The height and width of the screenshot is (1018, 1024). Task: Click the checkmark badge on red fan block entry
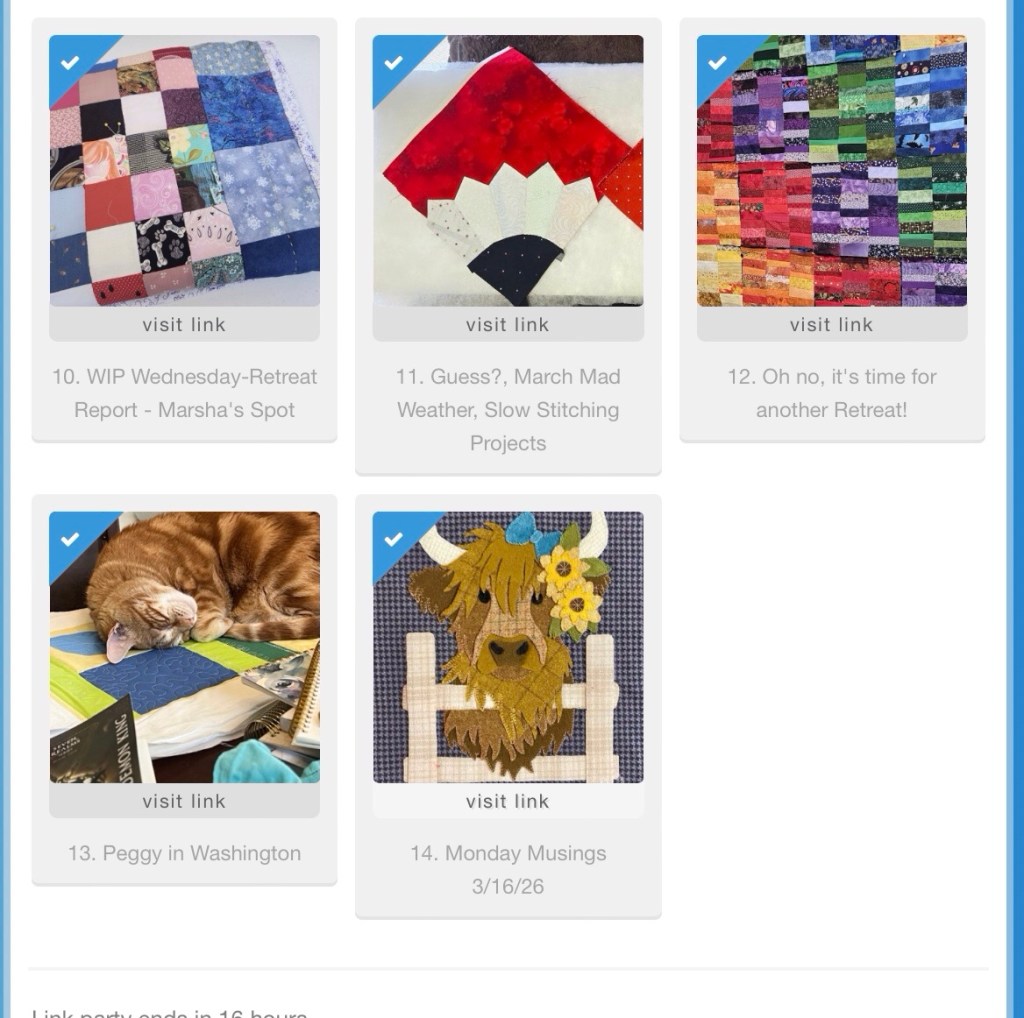tap(393, 63)
